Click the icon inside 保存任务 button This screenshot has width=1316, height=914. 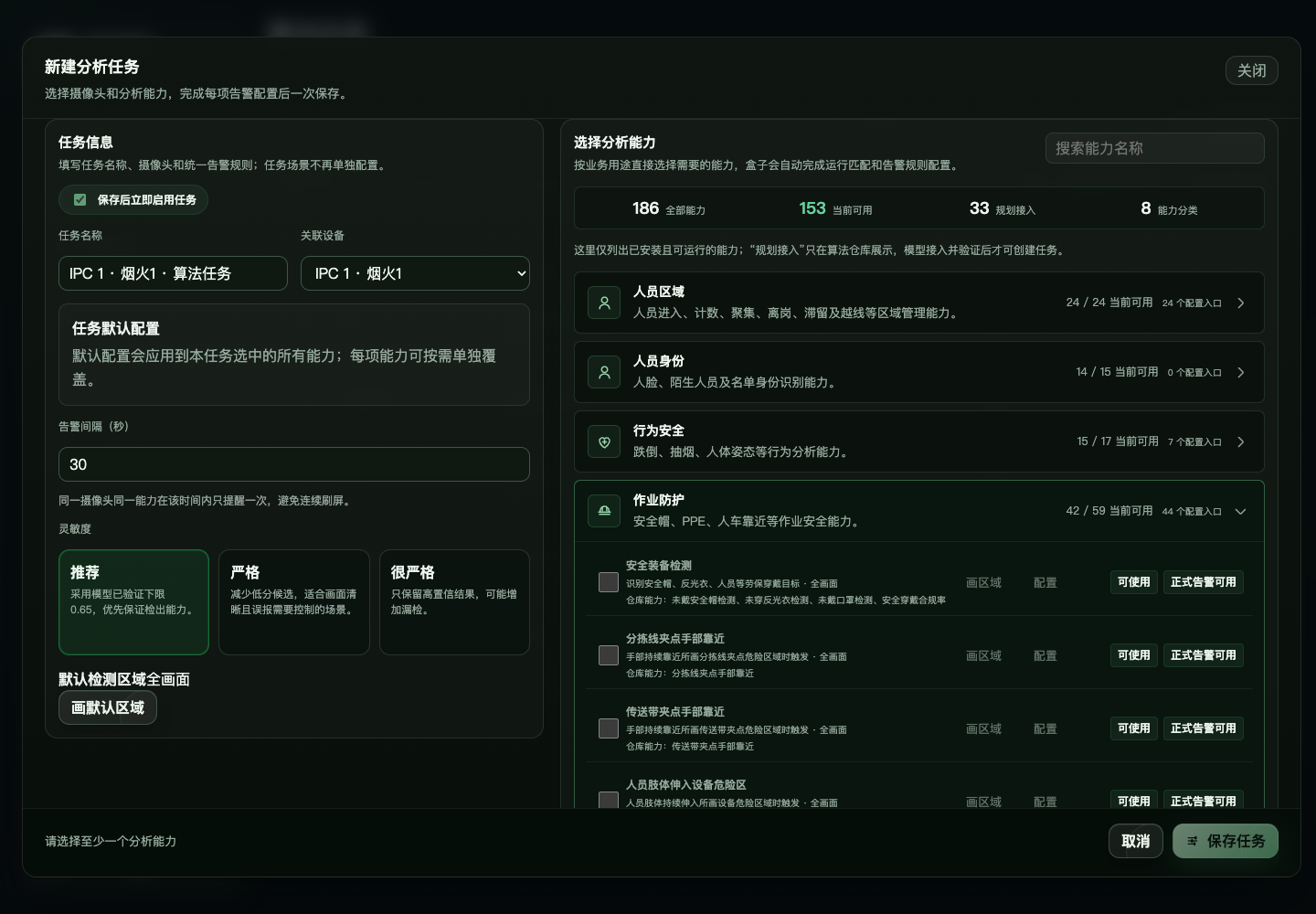[x=1192, y=841]
